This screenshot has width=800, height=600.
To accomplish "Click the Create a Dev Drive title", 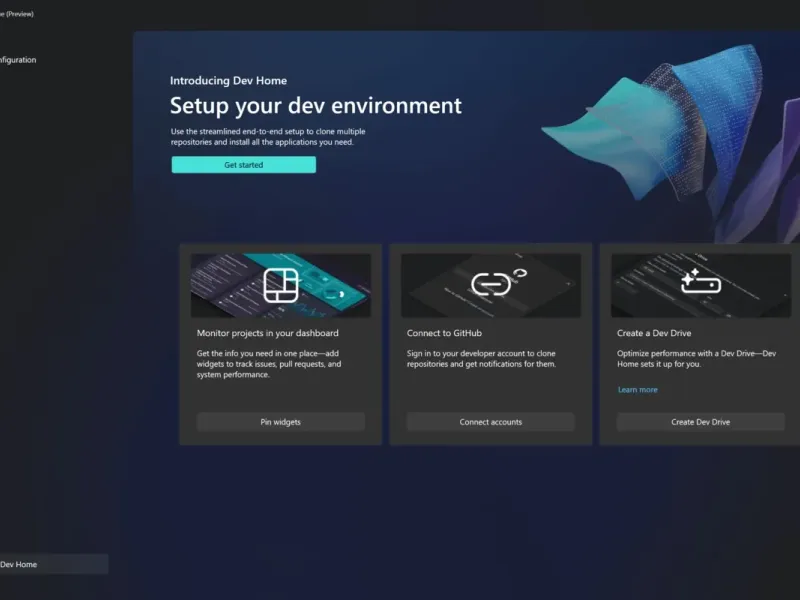I will [x=654, y=333].
